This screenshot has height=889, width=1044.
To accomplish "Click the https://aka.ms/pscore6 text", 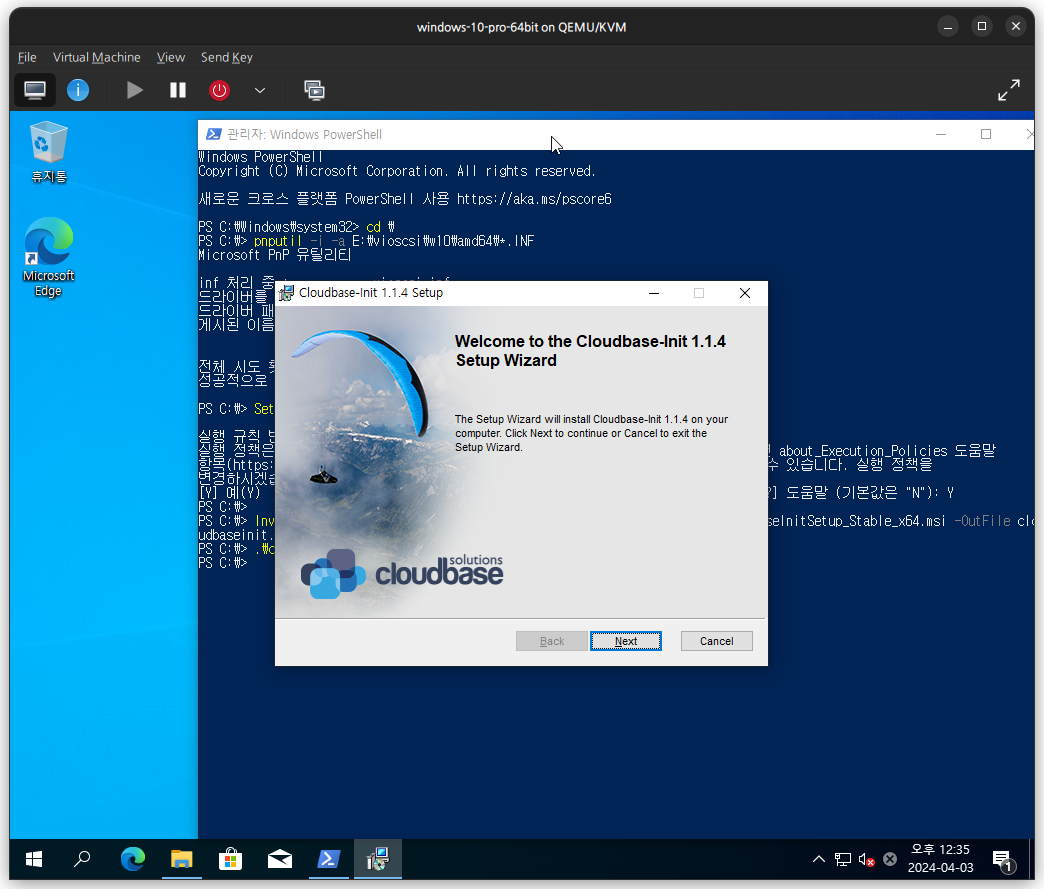I will pyautogui.click(x=533, y=198).
